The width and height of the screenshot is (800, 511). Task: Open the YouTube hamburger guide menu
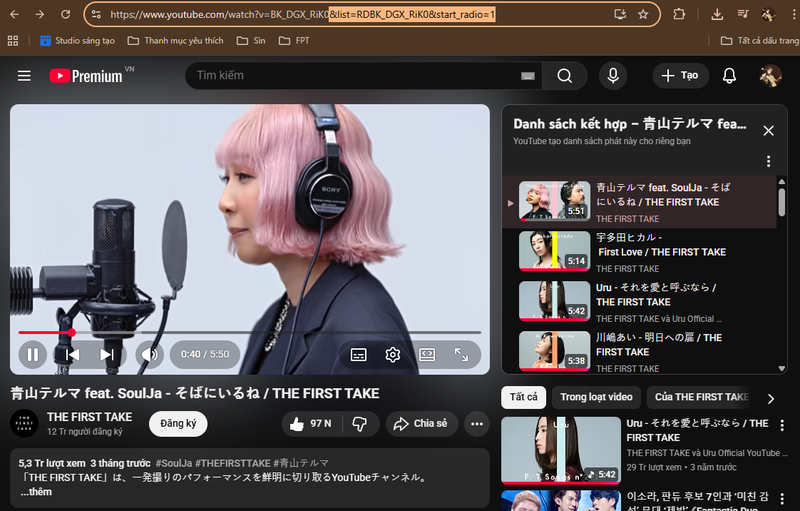(24, 76)
